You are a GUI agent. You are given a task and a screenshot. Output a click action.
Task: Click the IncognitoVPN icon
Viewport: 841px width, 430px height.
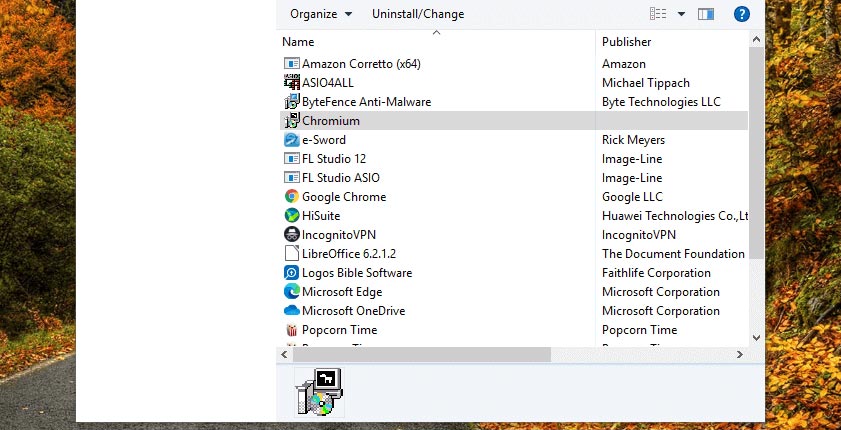(x=291, y=235)
